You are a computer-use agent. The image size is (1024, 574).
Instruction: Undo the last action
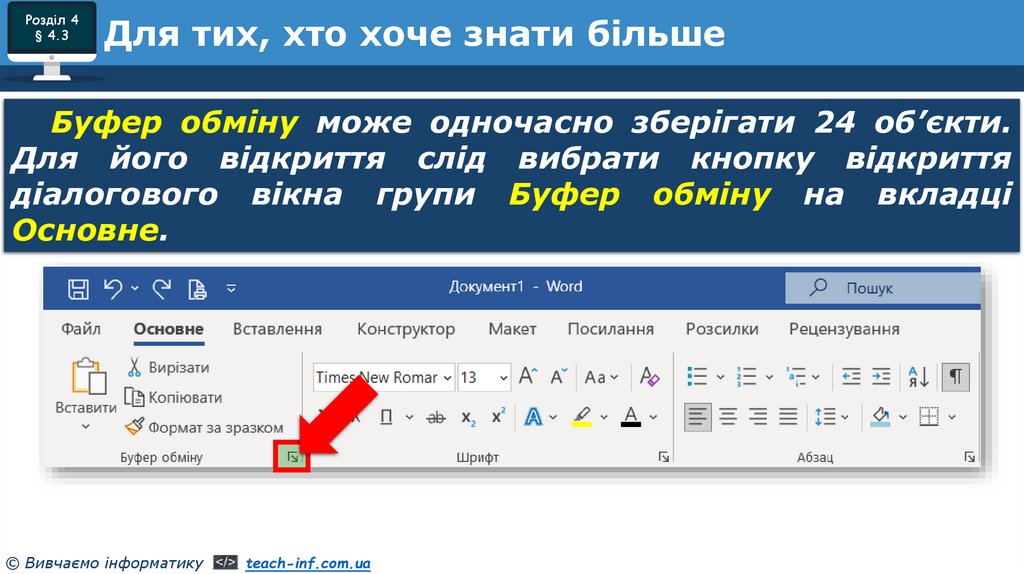pyautogui.click(x=113, y=289)
